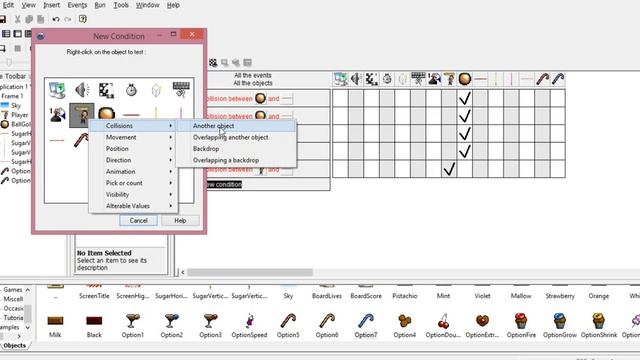Image resolution: width=640 pixels, height=360 pixels.
Task: Open the Events menu
Action: pyautogui.click(x=77, y=5)
